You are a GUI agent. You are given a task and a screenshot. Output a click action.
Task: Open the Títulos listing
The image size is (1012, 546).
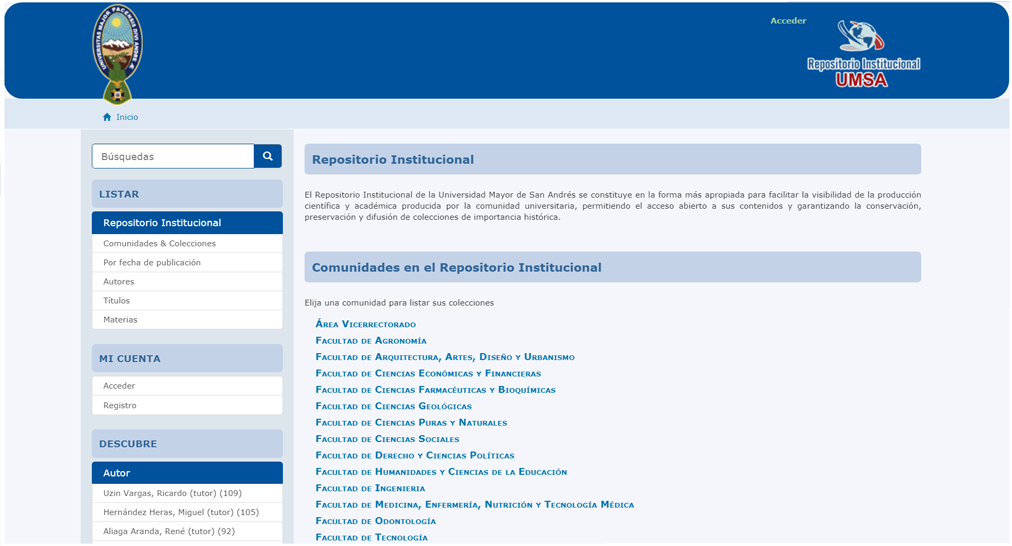click(x=117, y=301)
